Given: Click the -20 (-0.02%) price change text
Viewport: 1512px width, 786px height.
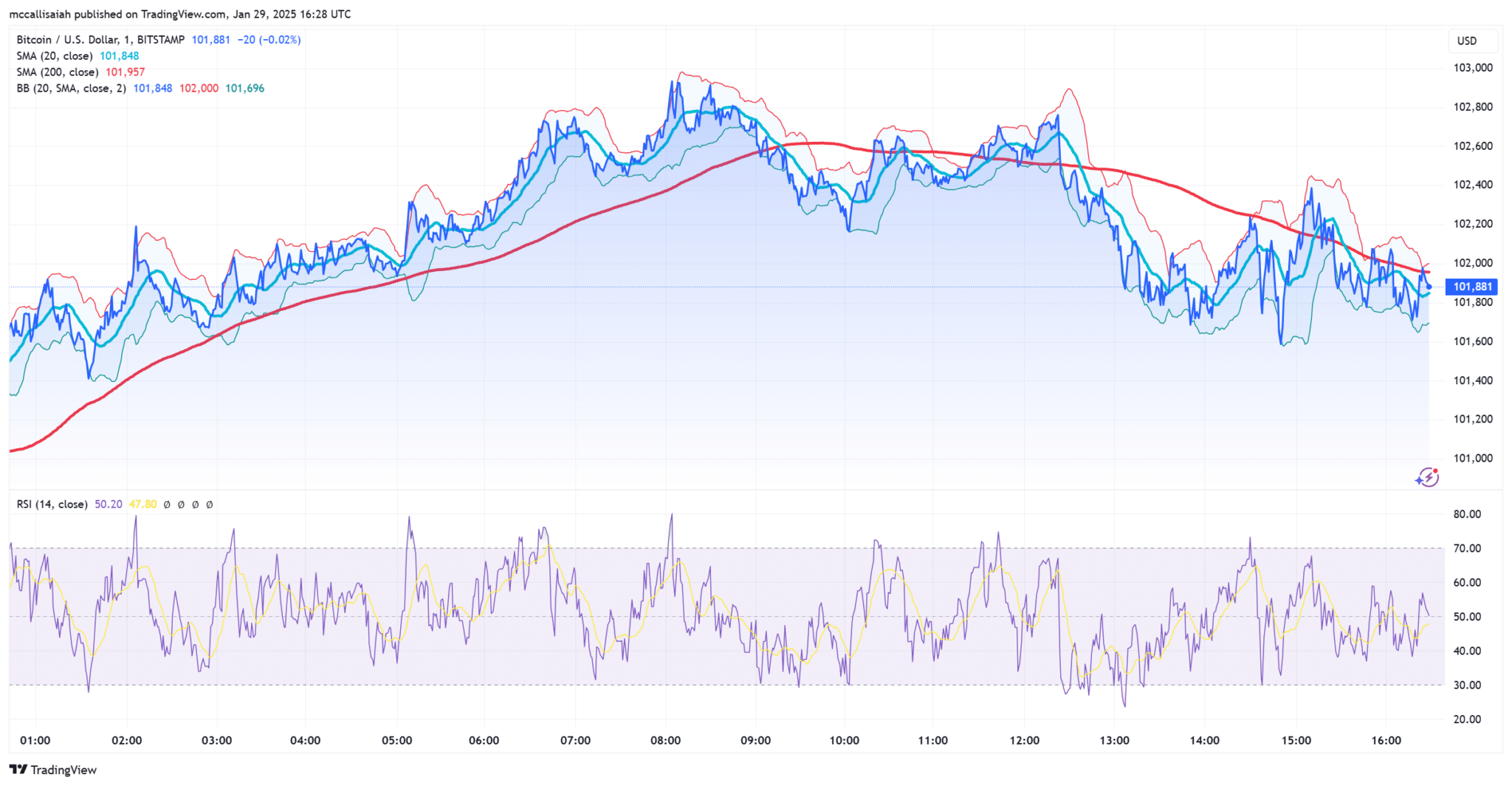Looking at the screenshot, I should [x=269, y=40].
